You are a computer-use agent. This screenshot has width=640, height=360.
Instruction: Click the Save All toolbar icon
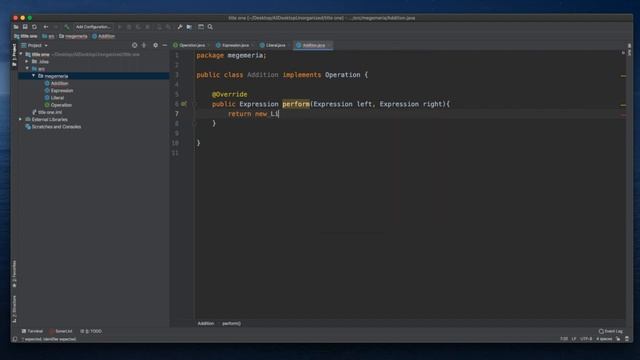[25, 27]
